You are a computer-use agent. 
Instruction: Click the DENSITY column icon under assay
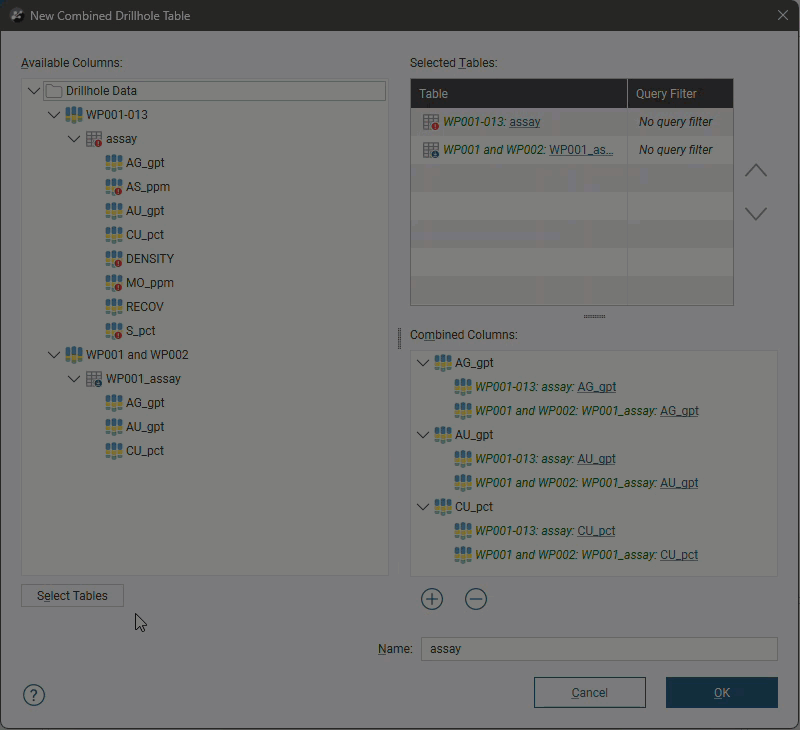click(x=114, y=259)
